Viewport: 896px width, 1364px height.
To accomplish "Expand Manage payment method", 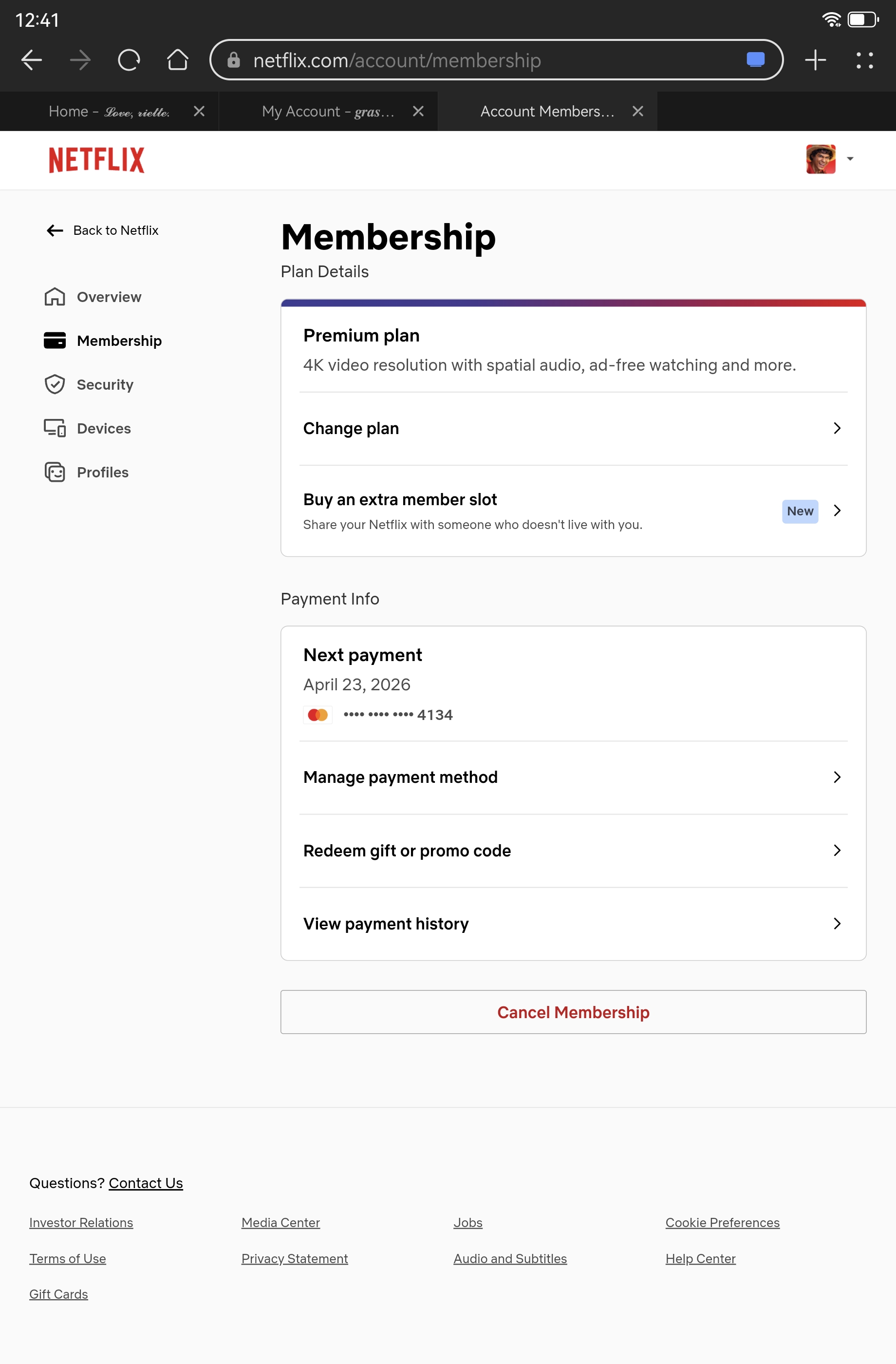I will [x=573, y=777].
